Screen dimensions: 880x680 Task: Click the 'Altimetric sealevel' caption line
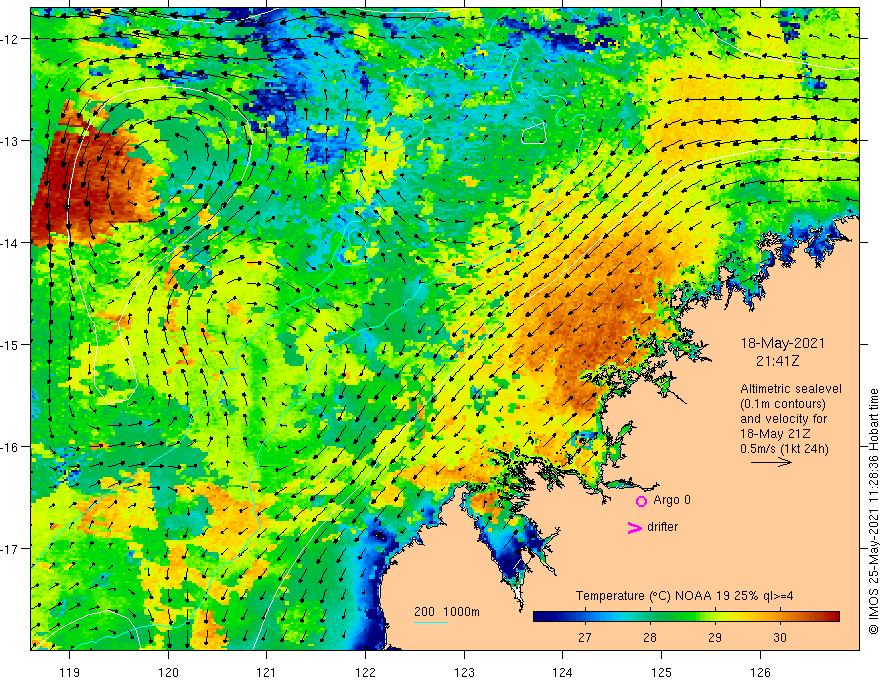791,389
